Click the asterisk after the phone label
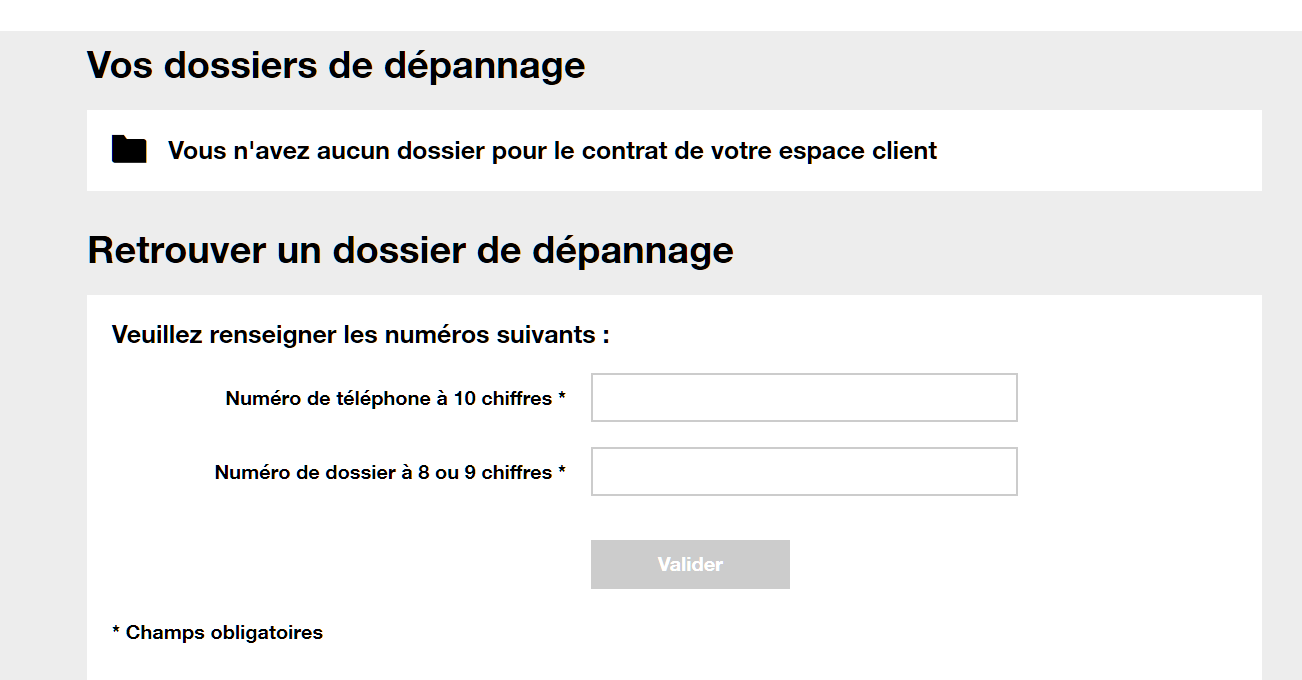The image size is (1302, 680). pyautogui.click(x=562, y=398)
